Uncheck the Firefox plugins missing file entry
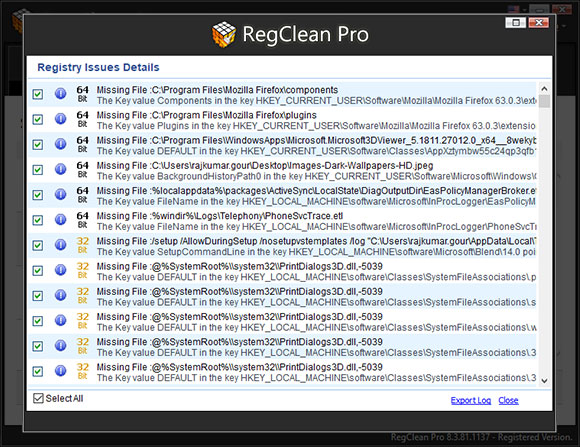 pyautogui.click(x=37, y=120)
